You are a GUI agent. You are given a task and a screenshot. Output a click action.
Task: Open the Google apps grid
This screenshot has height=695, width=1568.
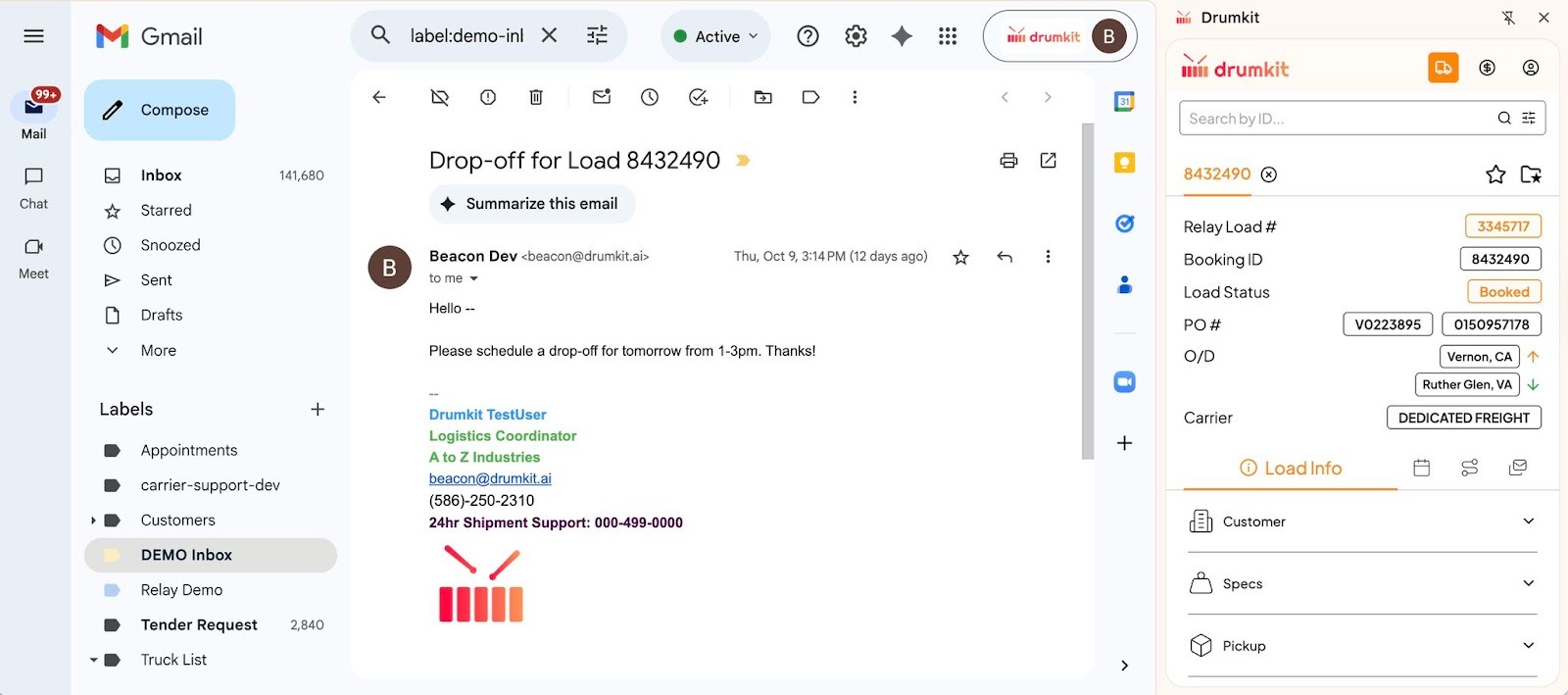pos(948,36)
